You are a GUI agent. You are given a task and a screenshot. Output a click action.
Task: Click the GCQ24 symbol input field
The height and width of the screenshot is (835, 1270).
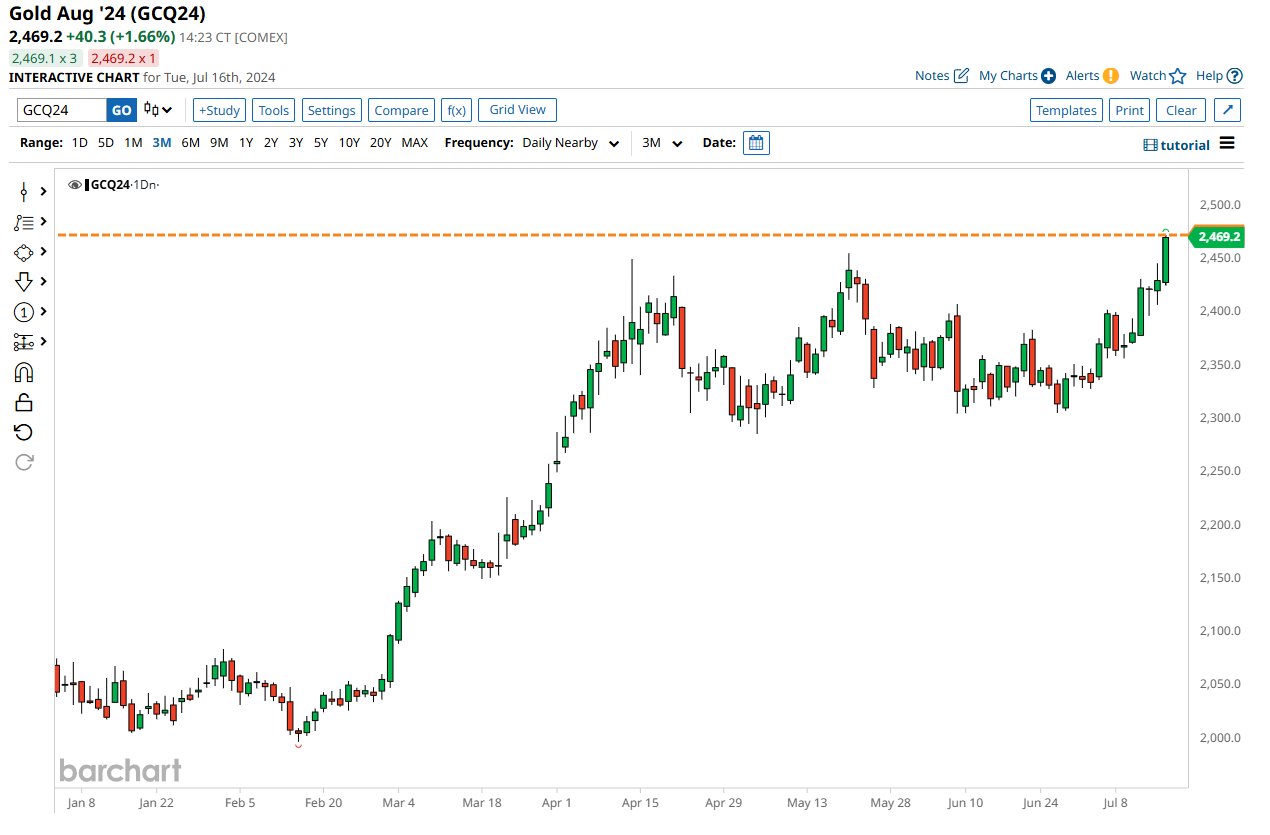click(62, 110)
